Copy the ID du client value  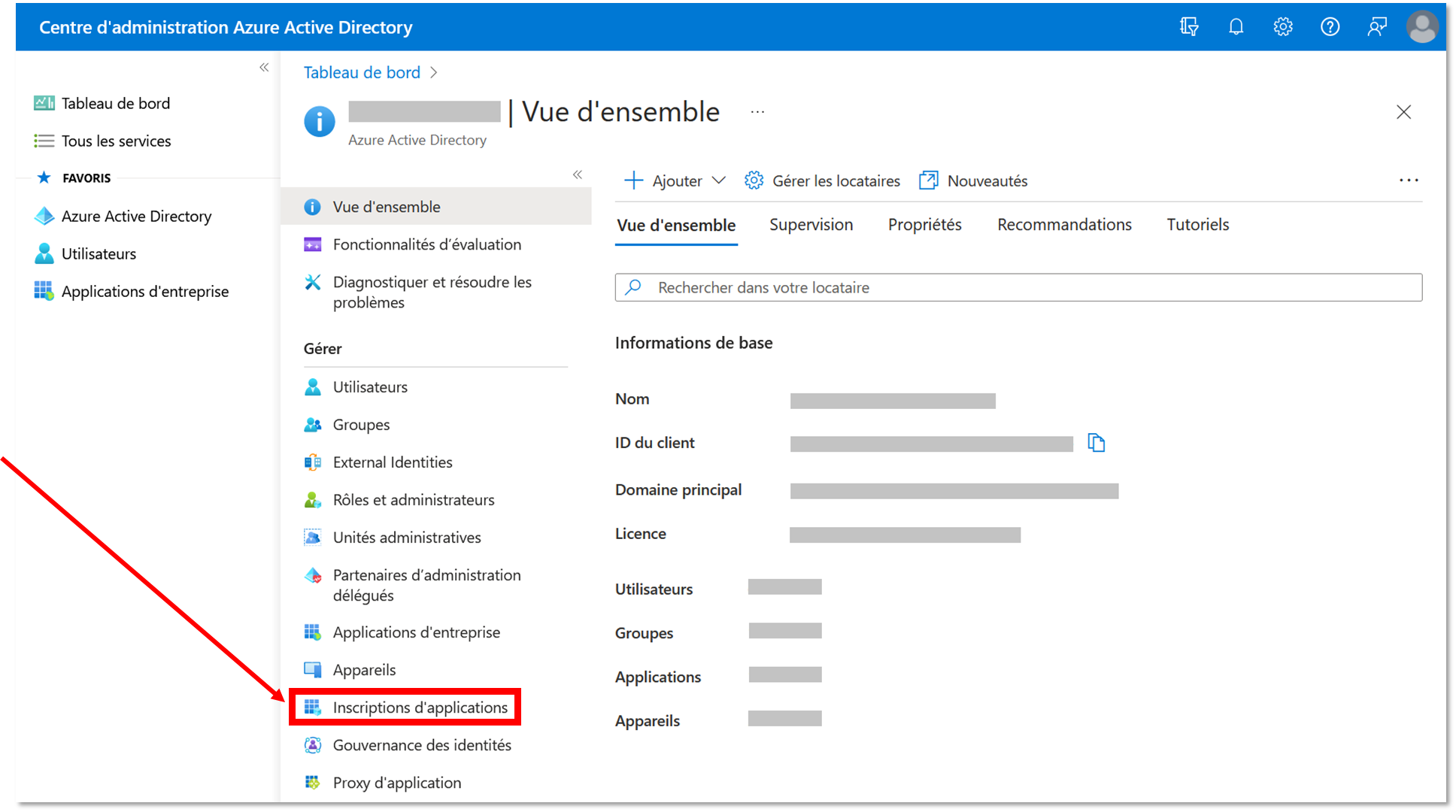[1097, 443]
